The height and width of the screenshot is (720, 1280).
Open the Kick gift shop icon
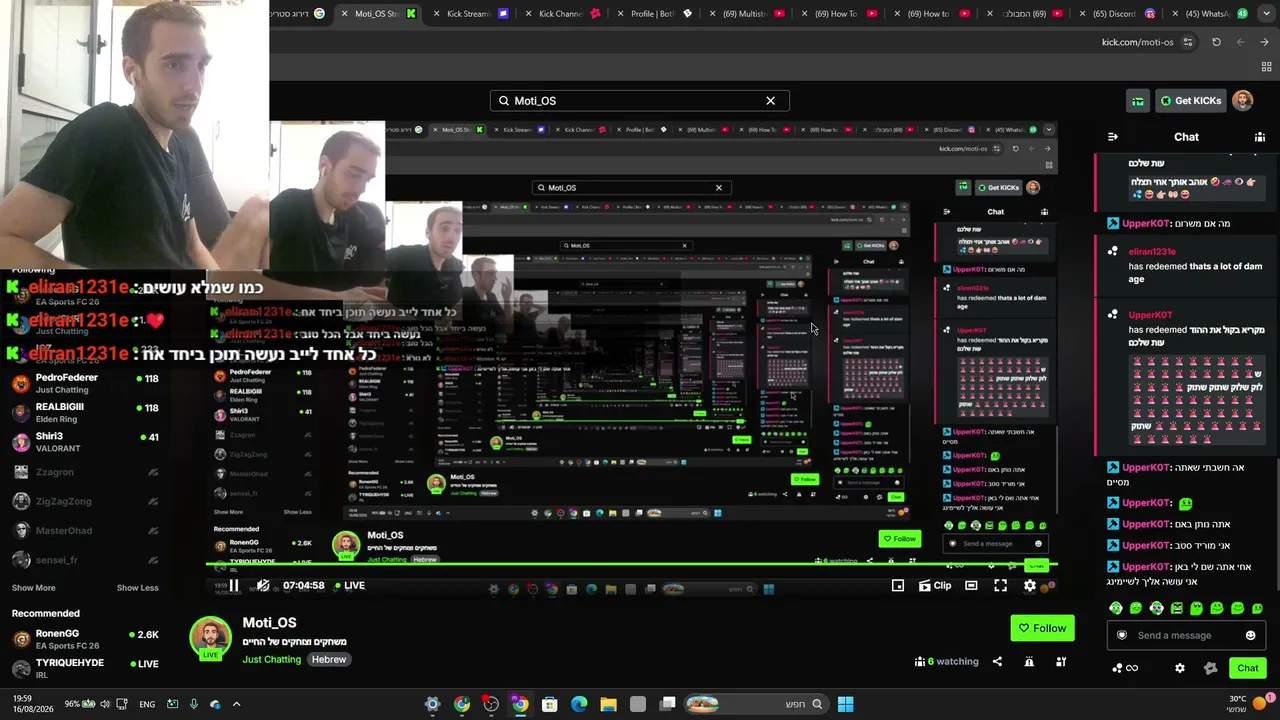1138,100
